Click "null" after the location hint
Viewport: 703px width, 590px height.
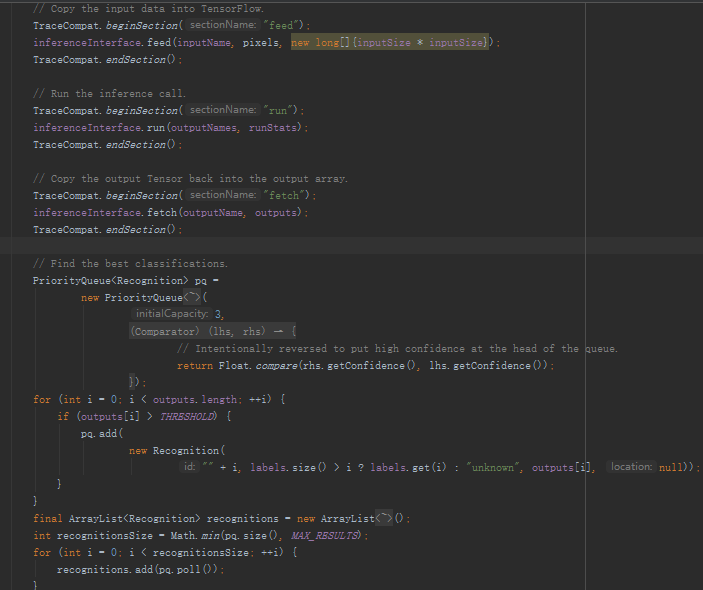point(670,468)
